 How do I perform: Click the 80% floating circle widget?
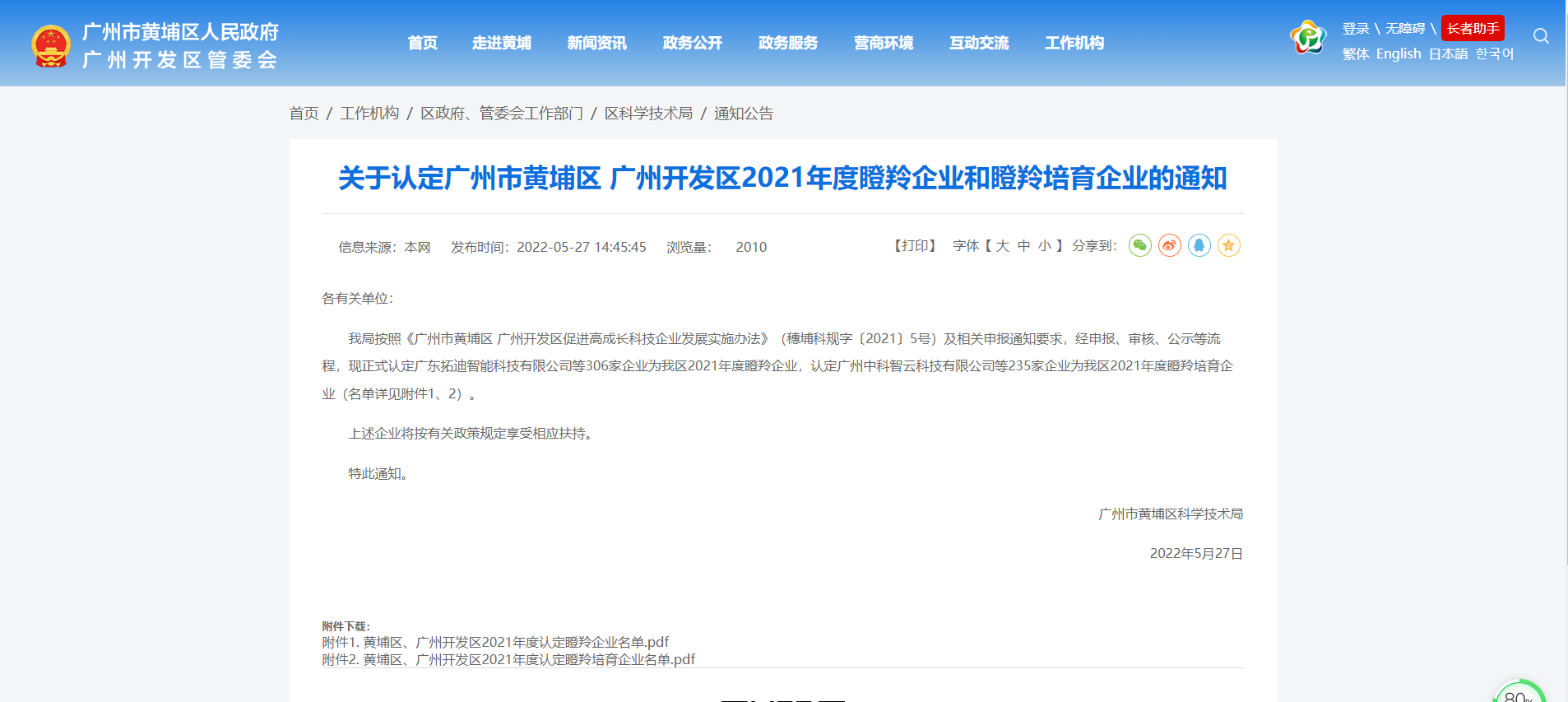[x=1519, y=694]
